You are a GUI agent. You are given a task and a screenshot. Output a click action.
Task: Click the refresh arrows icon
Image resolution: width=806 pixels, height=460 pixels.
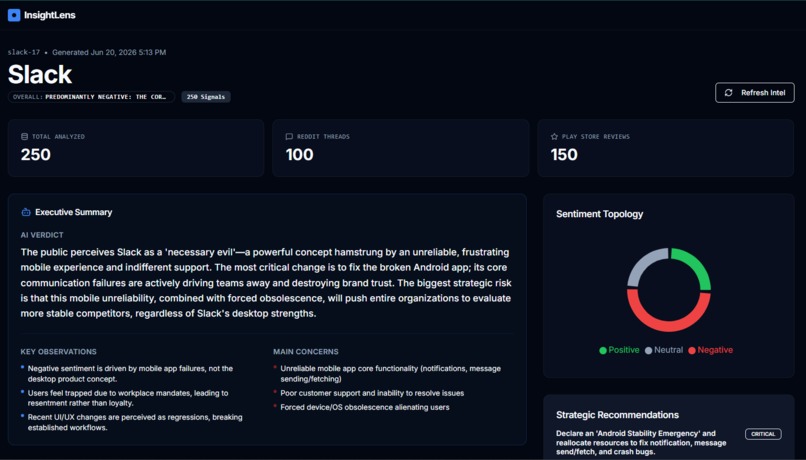728,93
